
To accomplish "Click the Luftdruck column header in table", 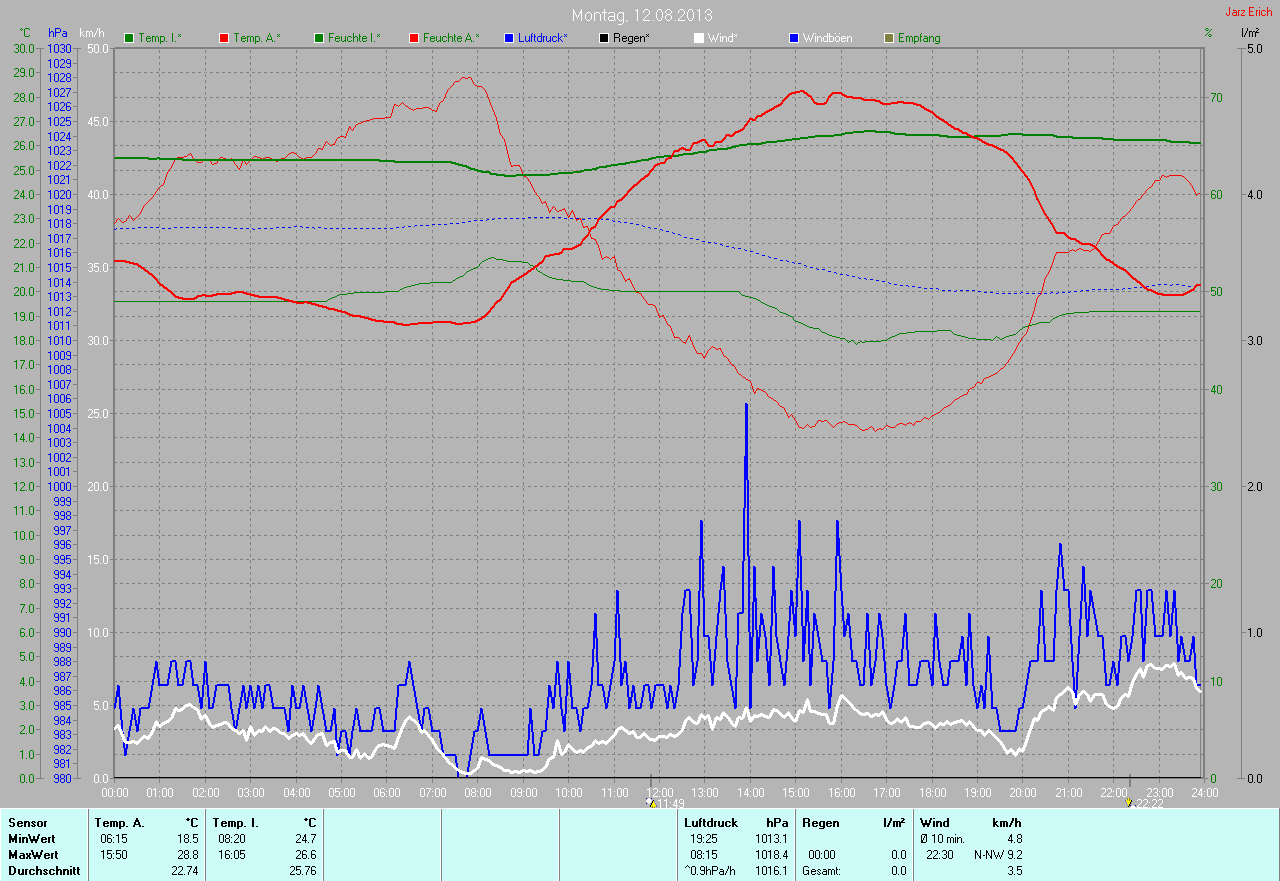I will pyautogui.click(x=709, y=823).
